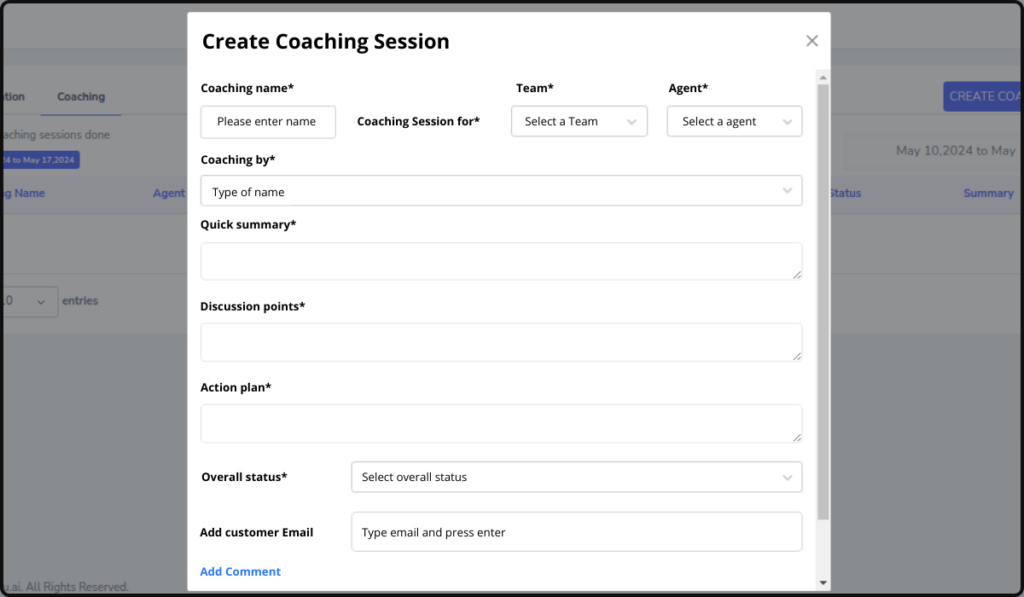Click the scroll down arrow in dialog

pyautogui.click(x=823, y=582)
